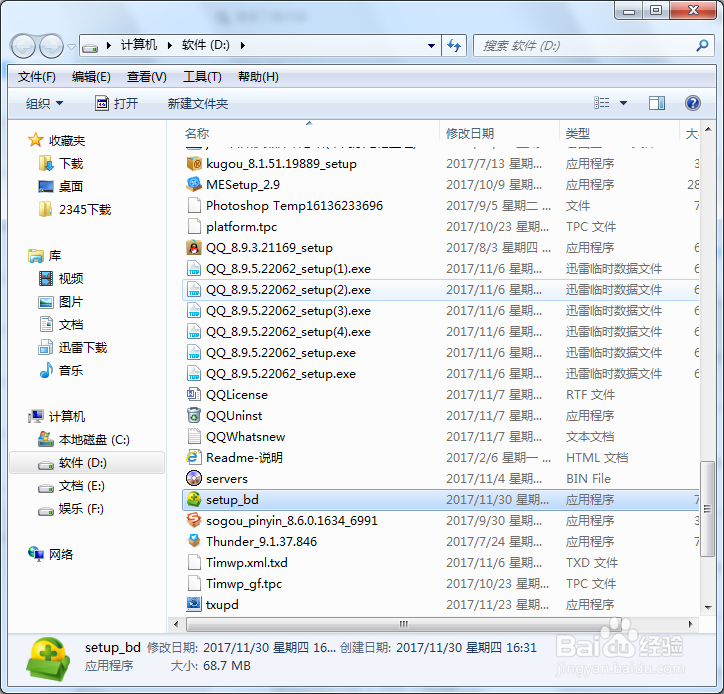This screenshot has width=724, height=694.
Task: Click the favorites star icon 收藏夹
Action: 36,140
